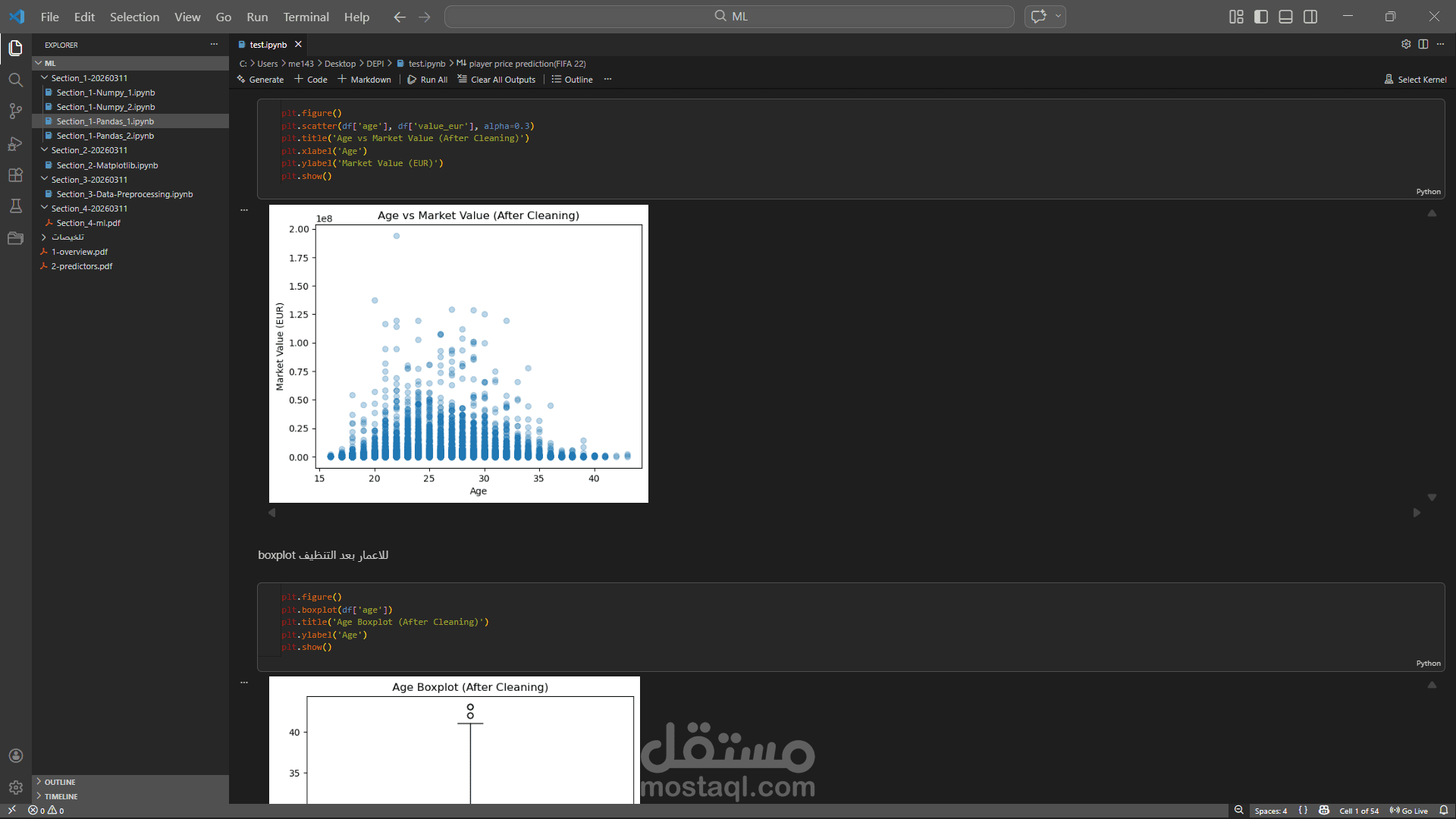Collapse the Section_1-20260311 folder
Viewport: 1456px width, 819px height.
coord(89,78)
